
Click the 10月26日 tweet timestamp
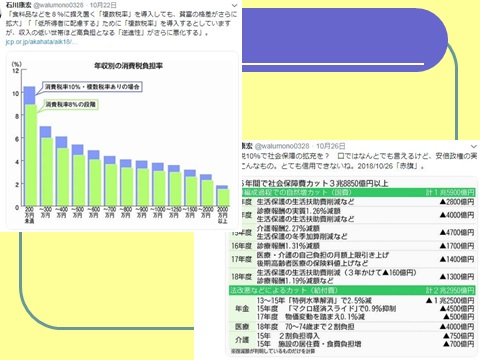coord(330,146)
